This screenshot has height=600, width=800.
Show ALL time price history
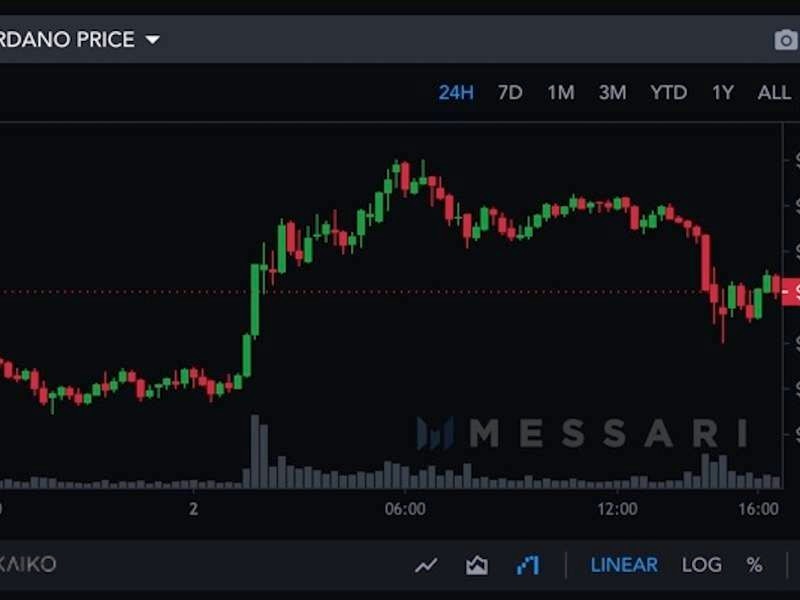point(773,93)
